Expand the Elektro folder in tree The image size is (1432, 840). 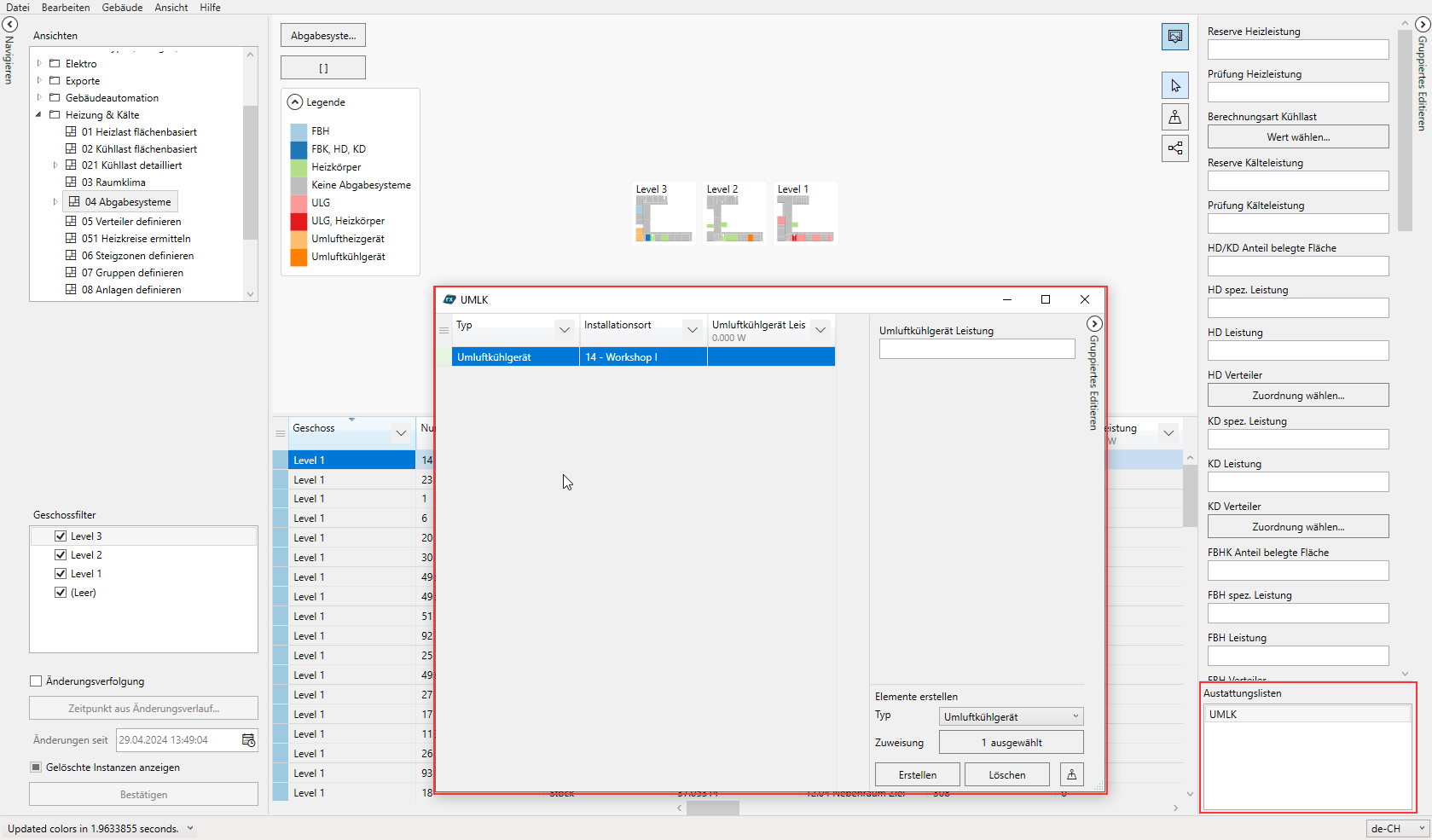pyautogui.click(x=39, y=64)
